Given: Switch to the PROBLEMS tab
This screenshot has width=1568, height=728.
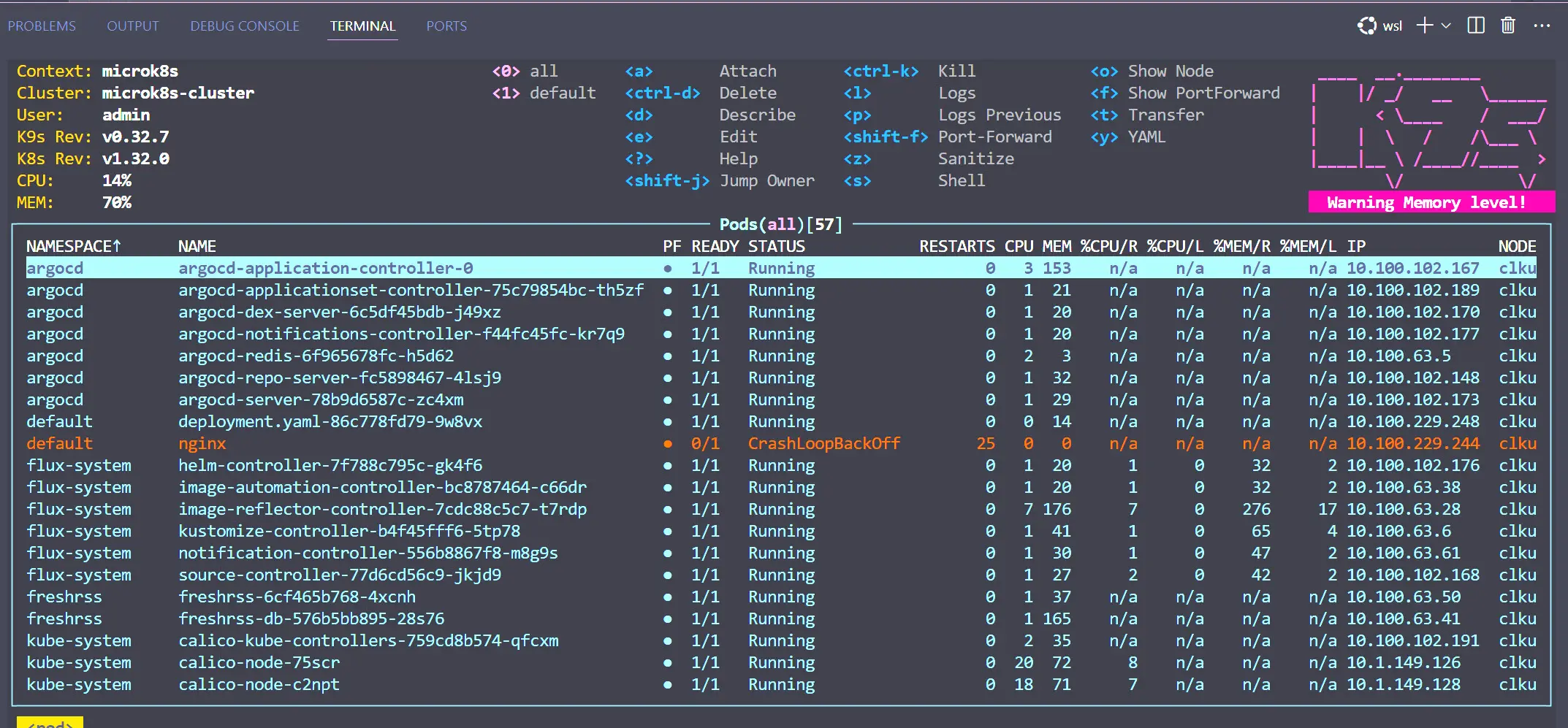Looking at the screenshot, I should [x=42, y=26].
